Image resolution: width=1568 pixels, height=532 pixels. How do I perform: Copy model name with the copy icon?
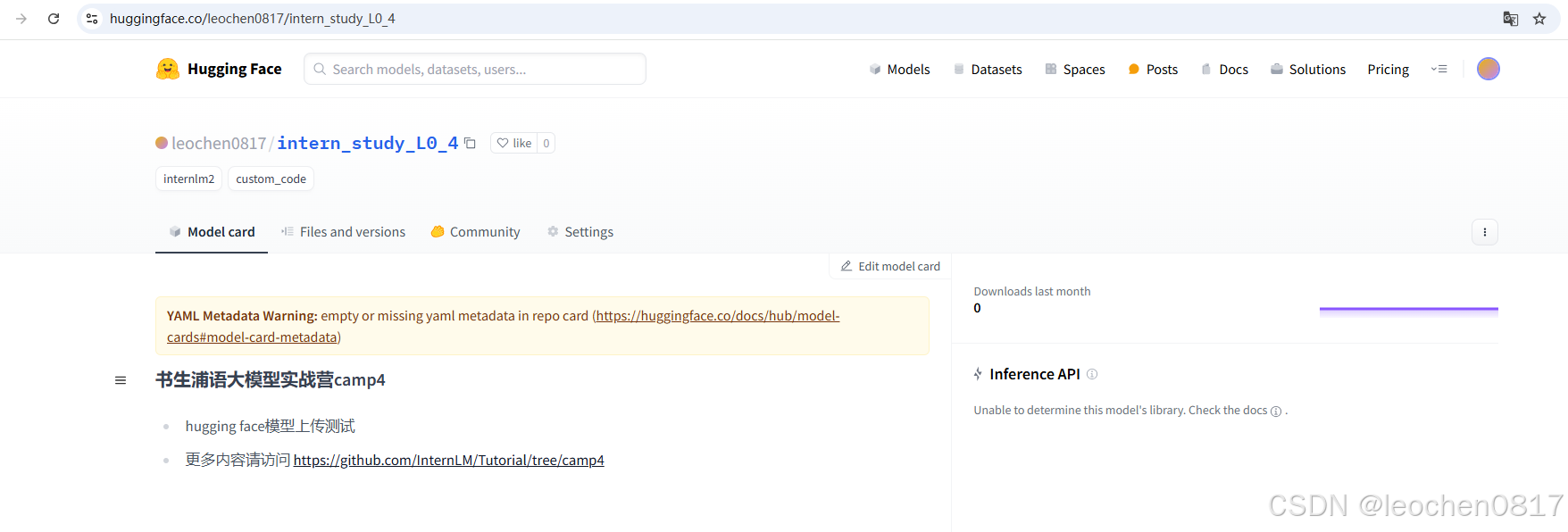470,143
